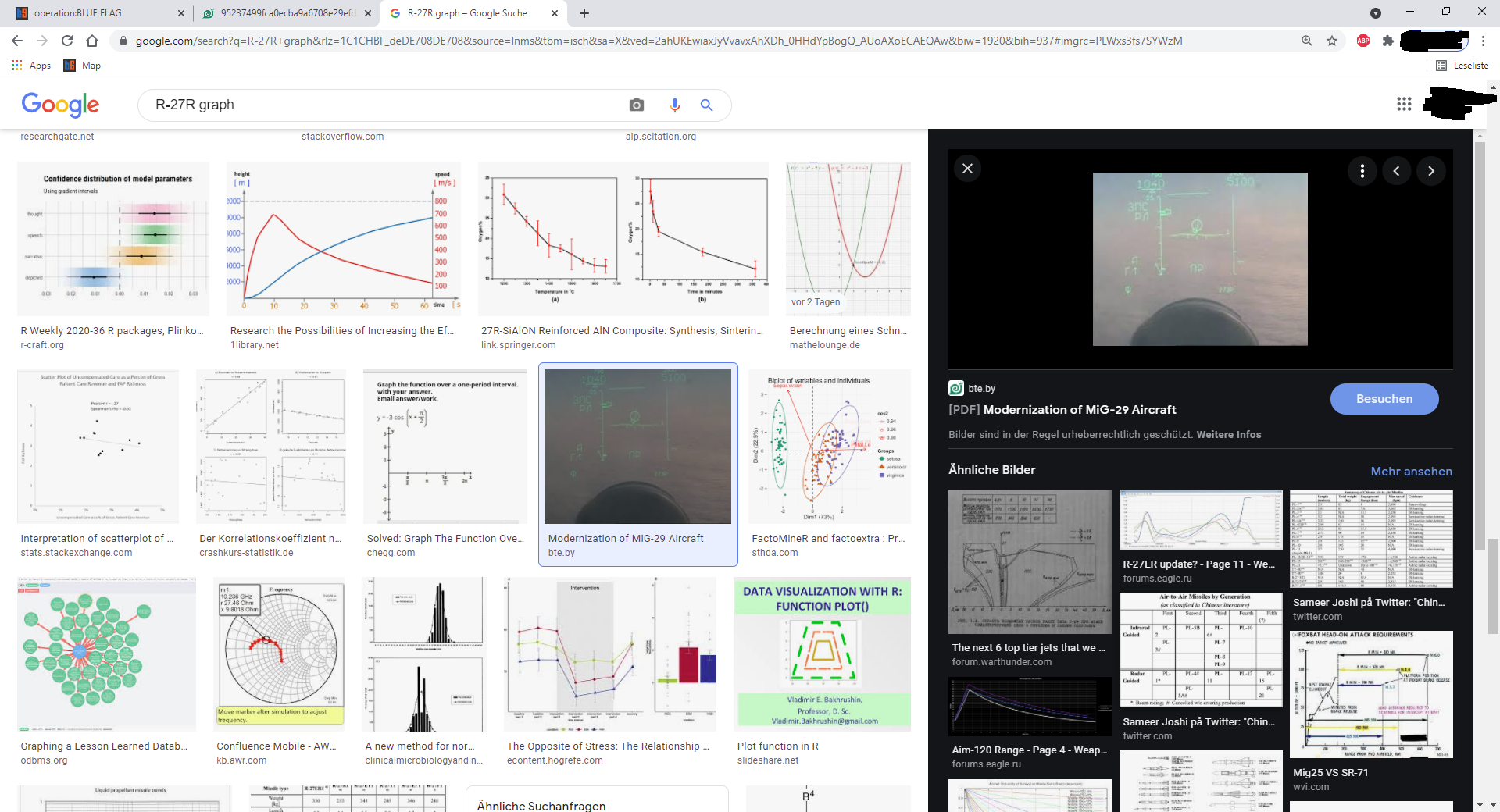Open 27R-SiAlON composite graph thumbnail

(x=623, y=239)
